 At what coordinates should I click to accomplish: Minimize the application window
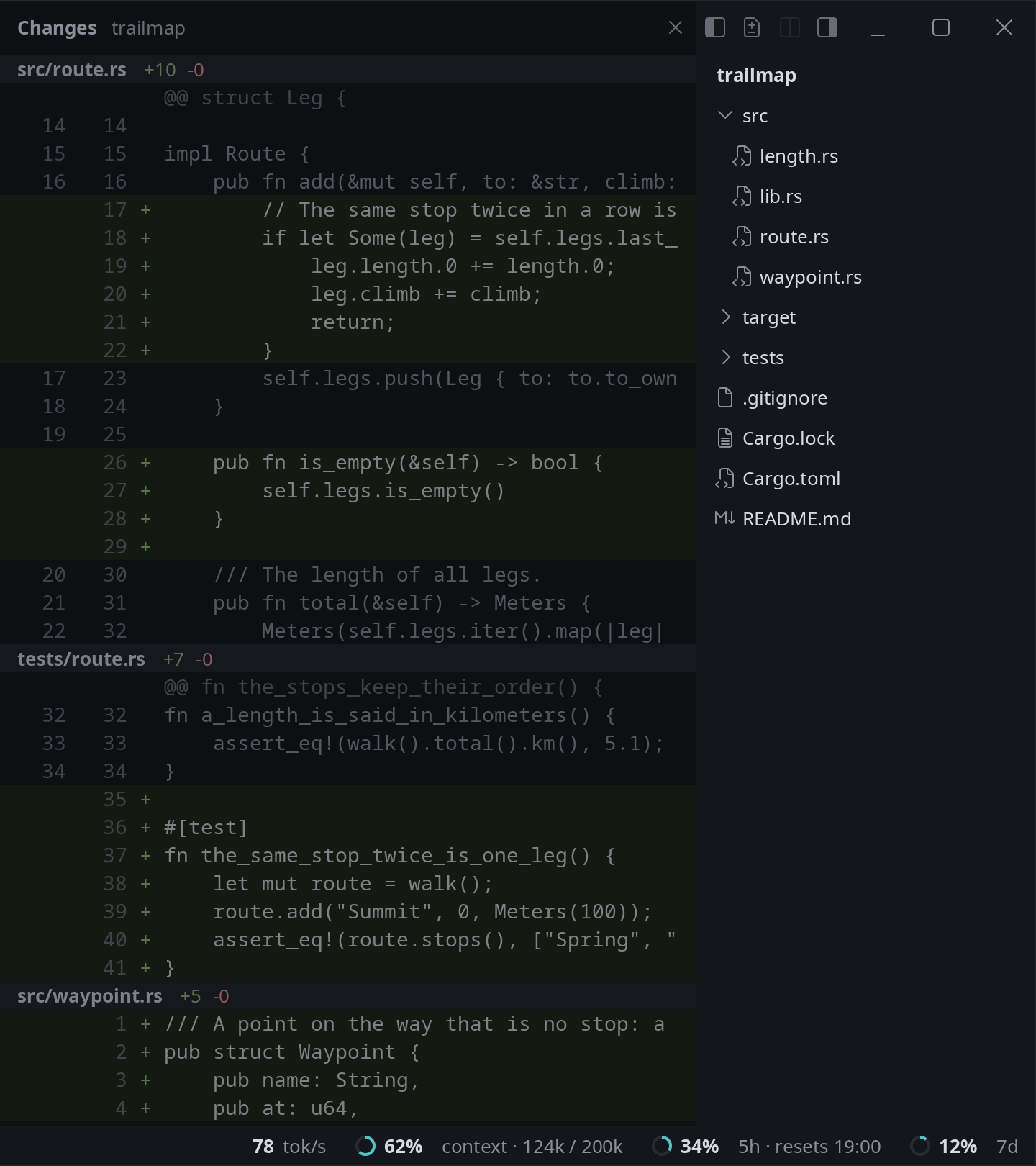coord(878,27)
